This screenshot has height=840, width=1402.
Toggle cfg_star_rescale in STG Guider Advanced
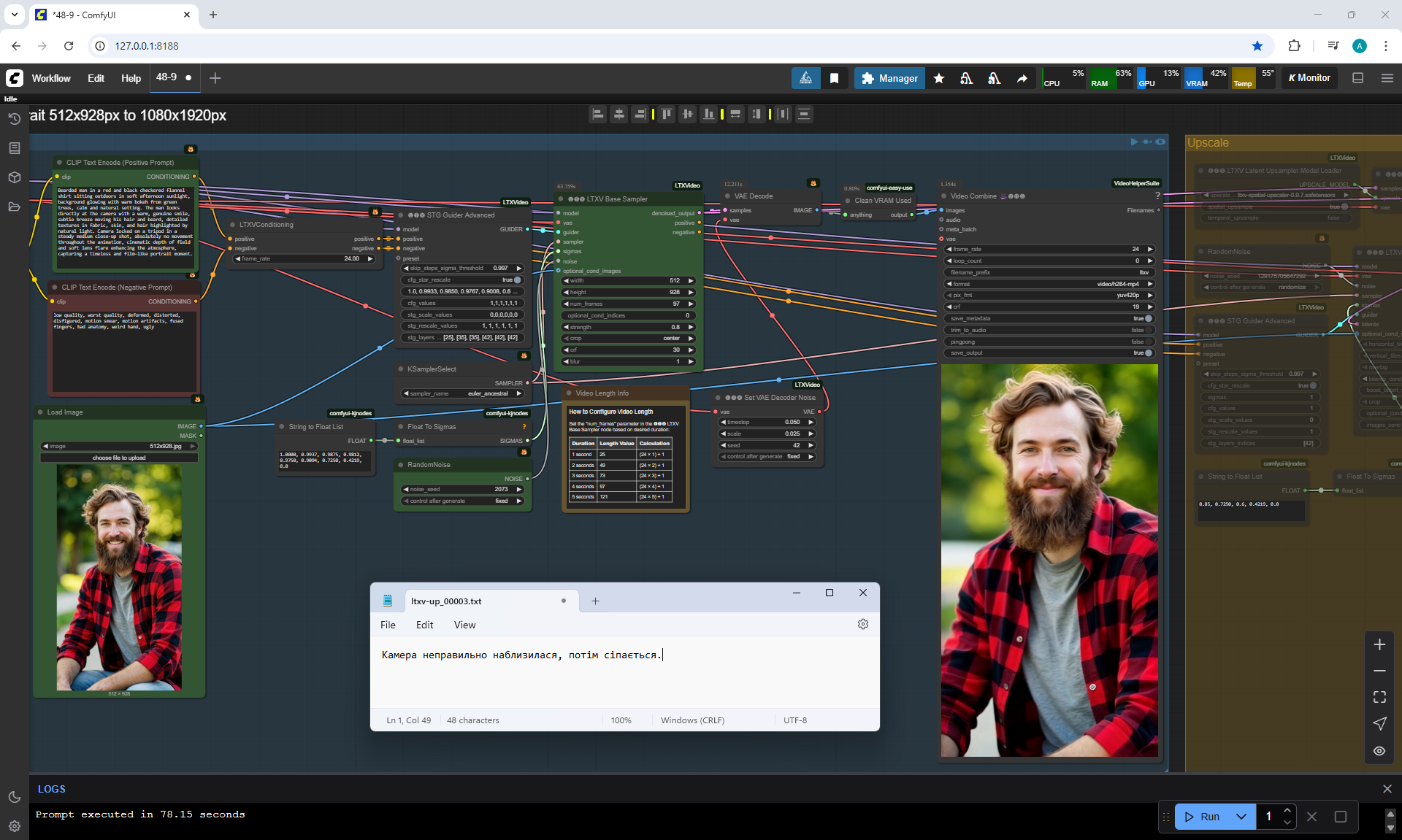[x=518, y=280]
